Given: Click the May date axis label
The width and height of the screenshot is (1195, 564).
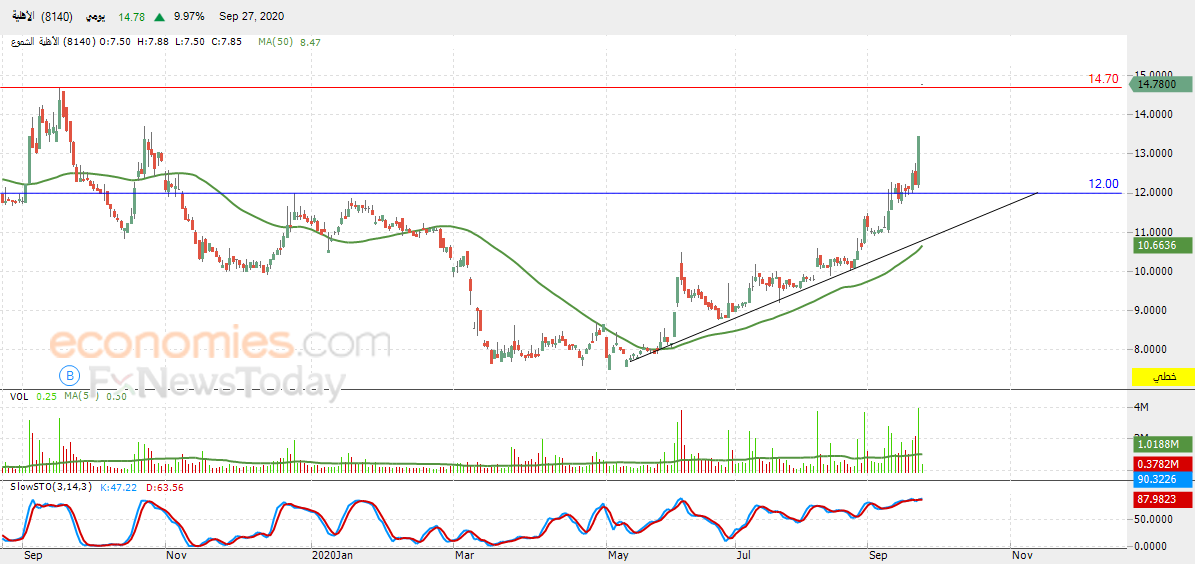Looking at the screenshot, I should click(x=618, y=556).
